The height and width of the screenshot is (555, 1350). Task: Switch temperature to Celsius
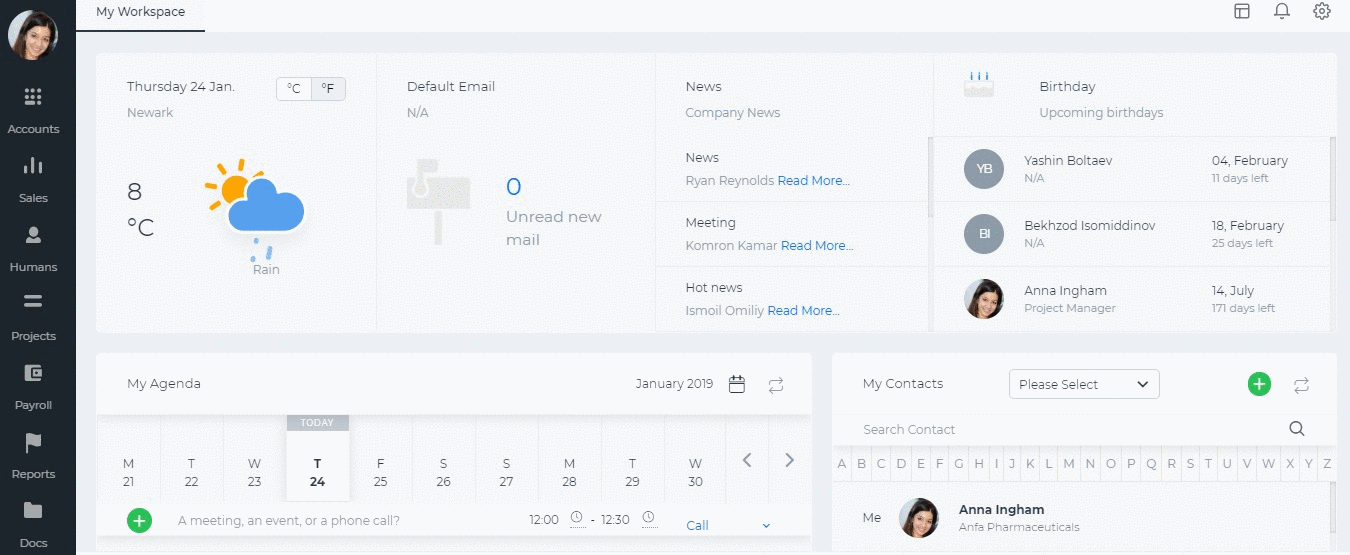click(x=294, y=89)
